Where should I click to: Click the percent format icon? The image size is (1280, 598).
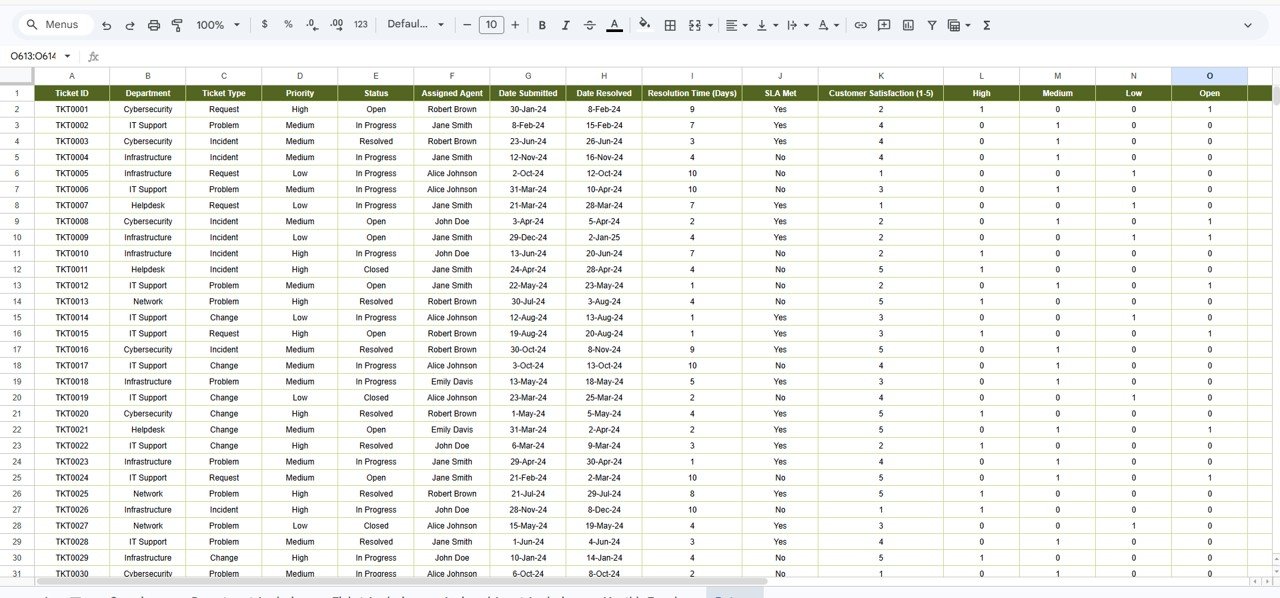coord(288,24)
